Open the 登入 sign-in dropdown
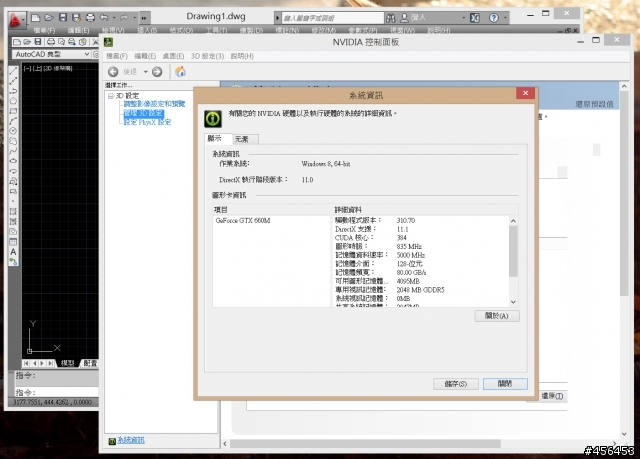The image size is (640, 459). pos(463,18)
